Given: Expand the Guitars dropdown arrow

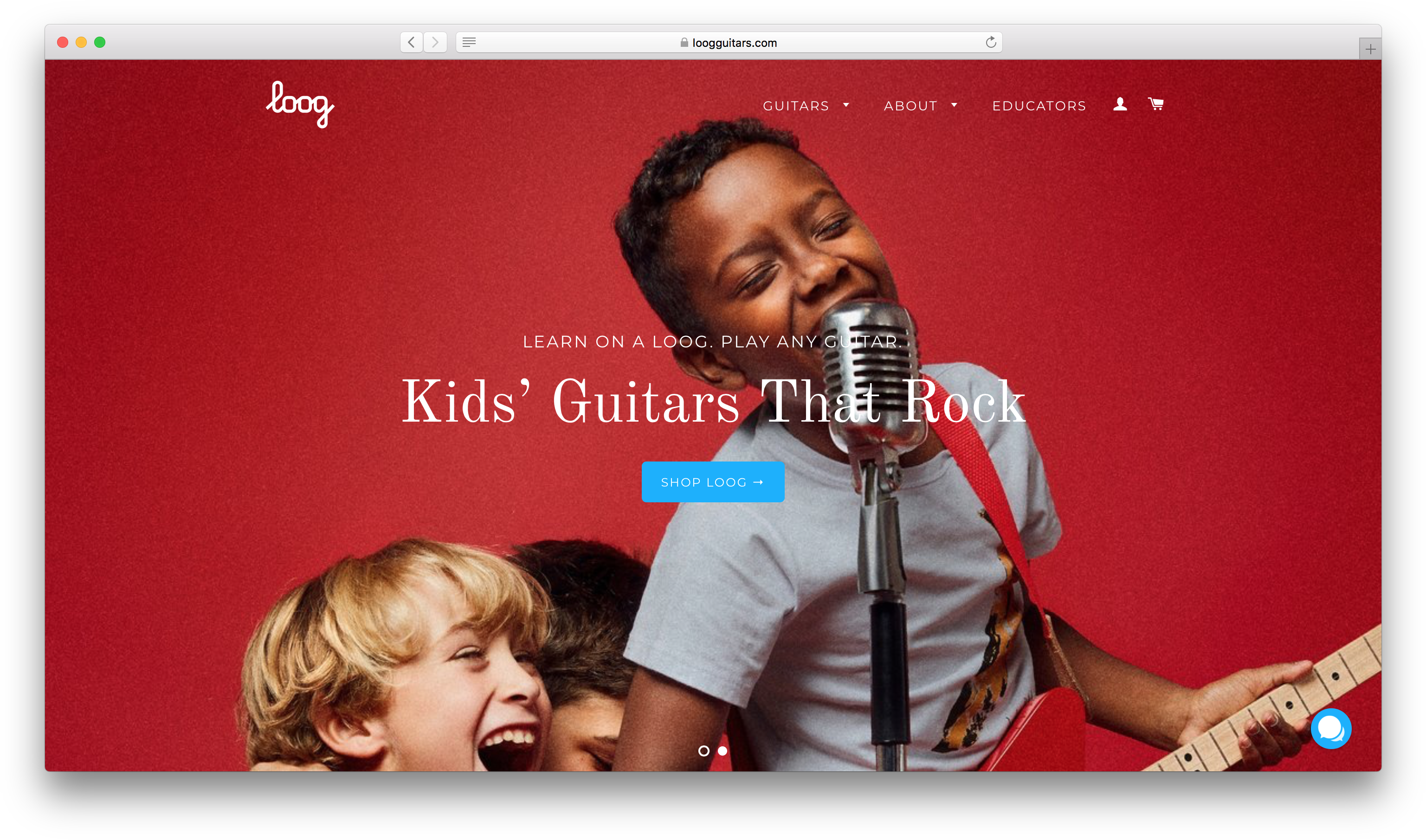Looking at the screenshot, I should tap(846, 105).
